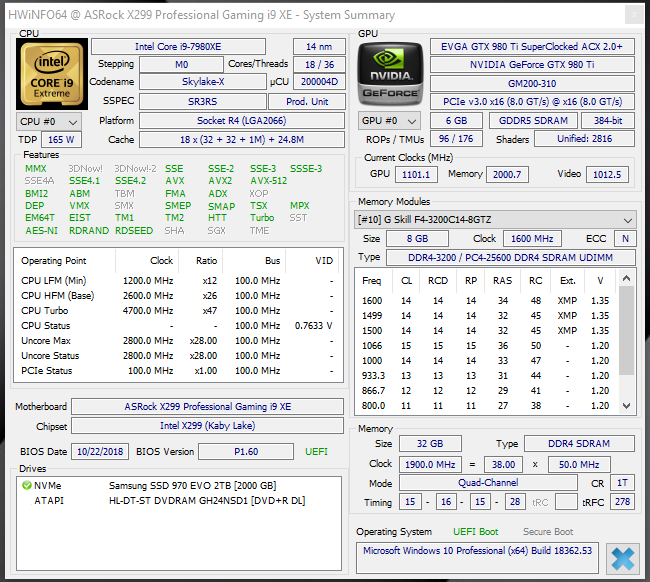
Task: Click the CPU HFM (Base) row
Action: [177, 296]
